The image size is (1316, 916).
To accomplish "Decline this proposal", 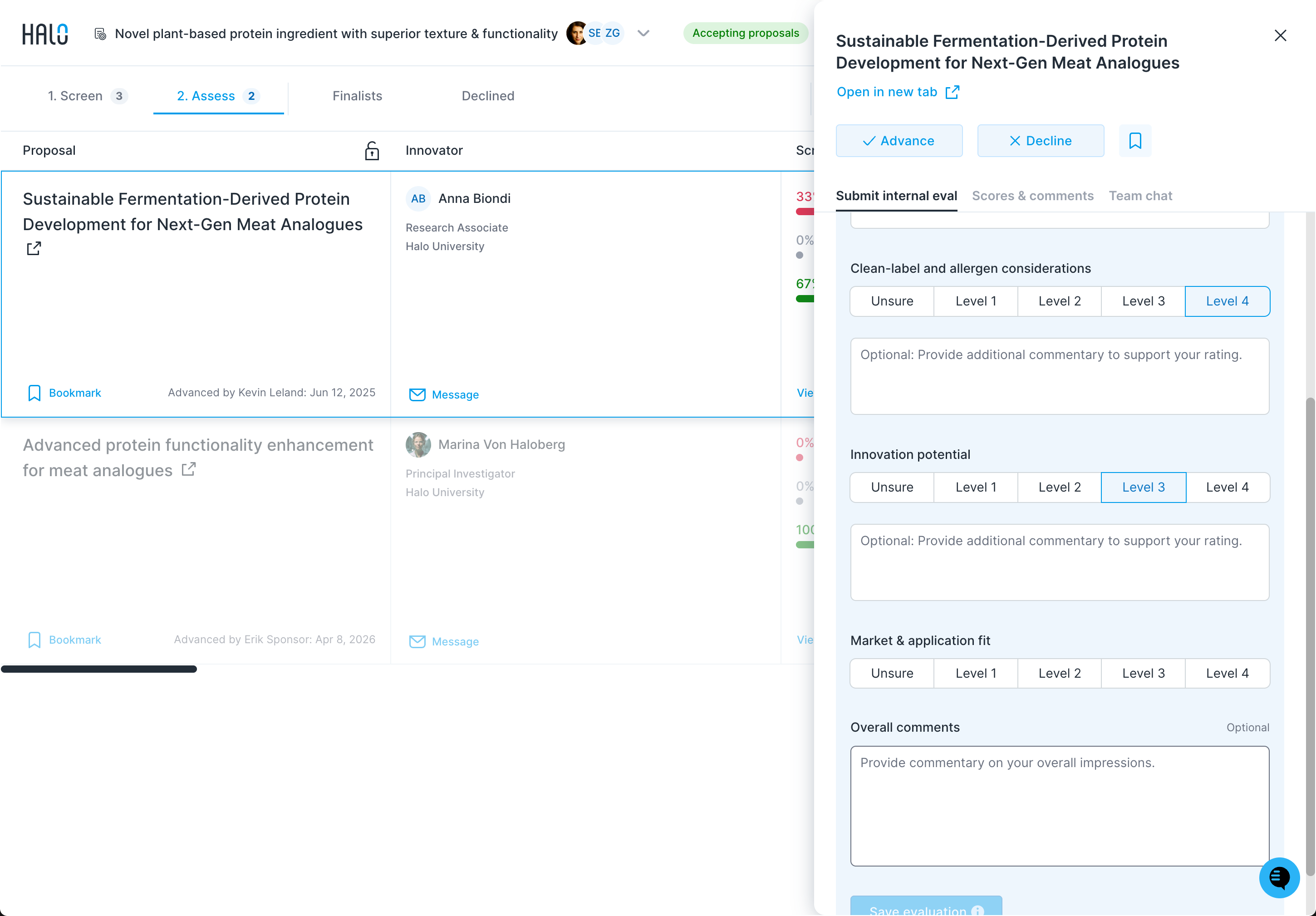I will [x=1040, y=140].
